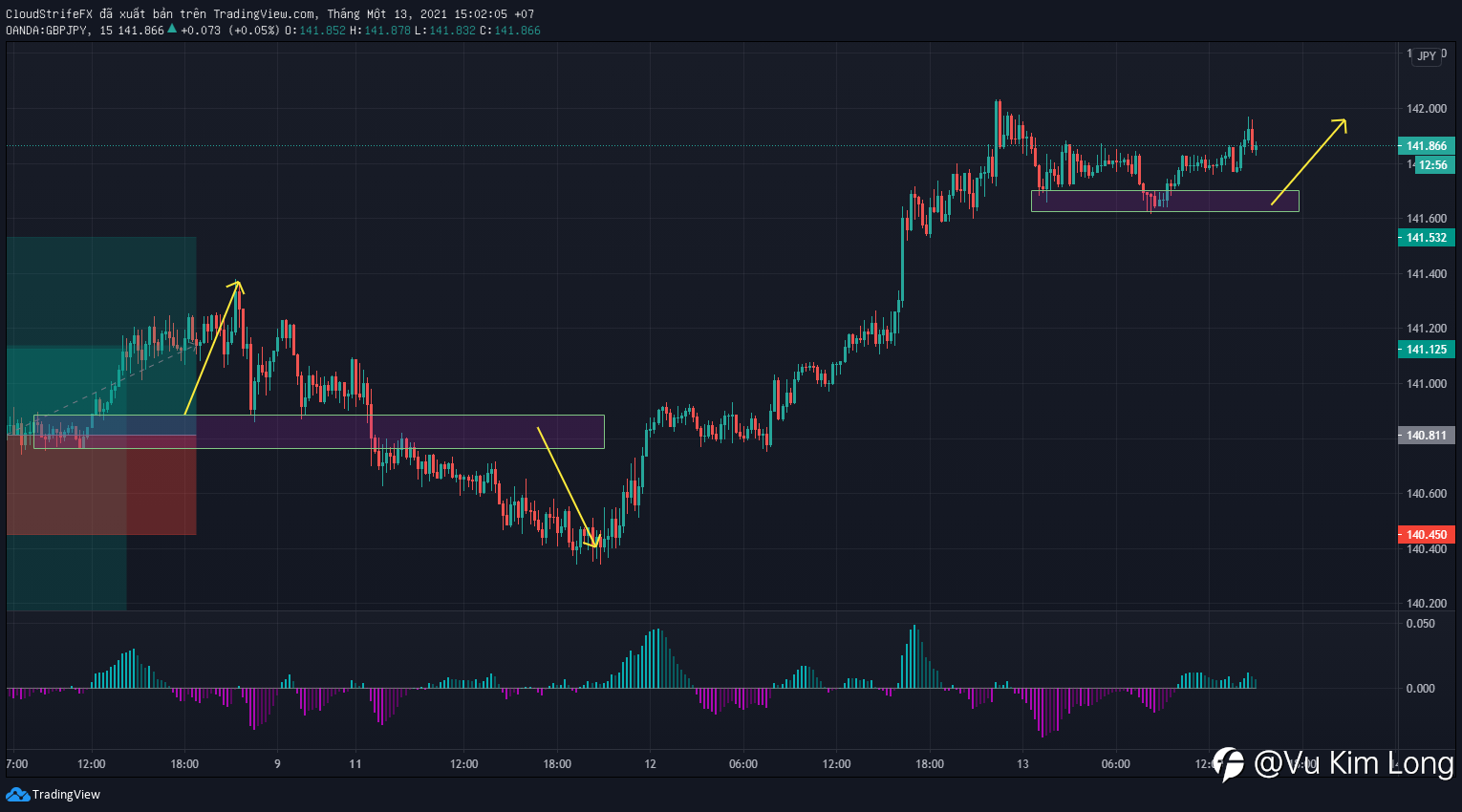Click the day 9 time axis label
1462x812 pixels.
coord(277,764)
